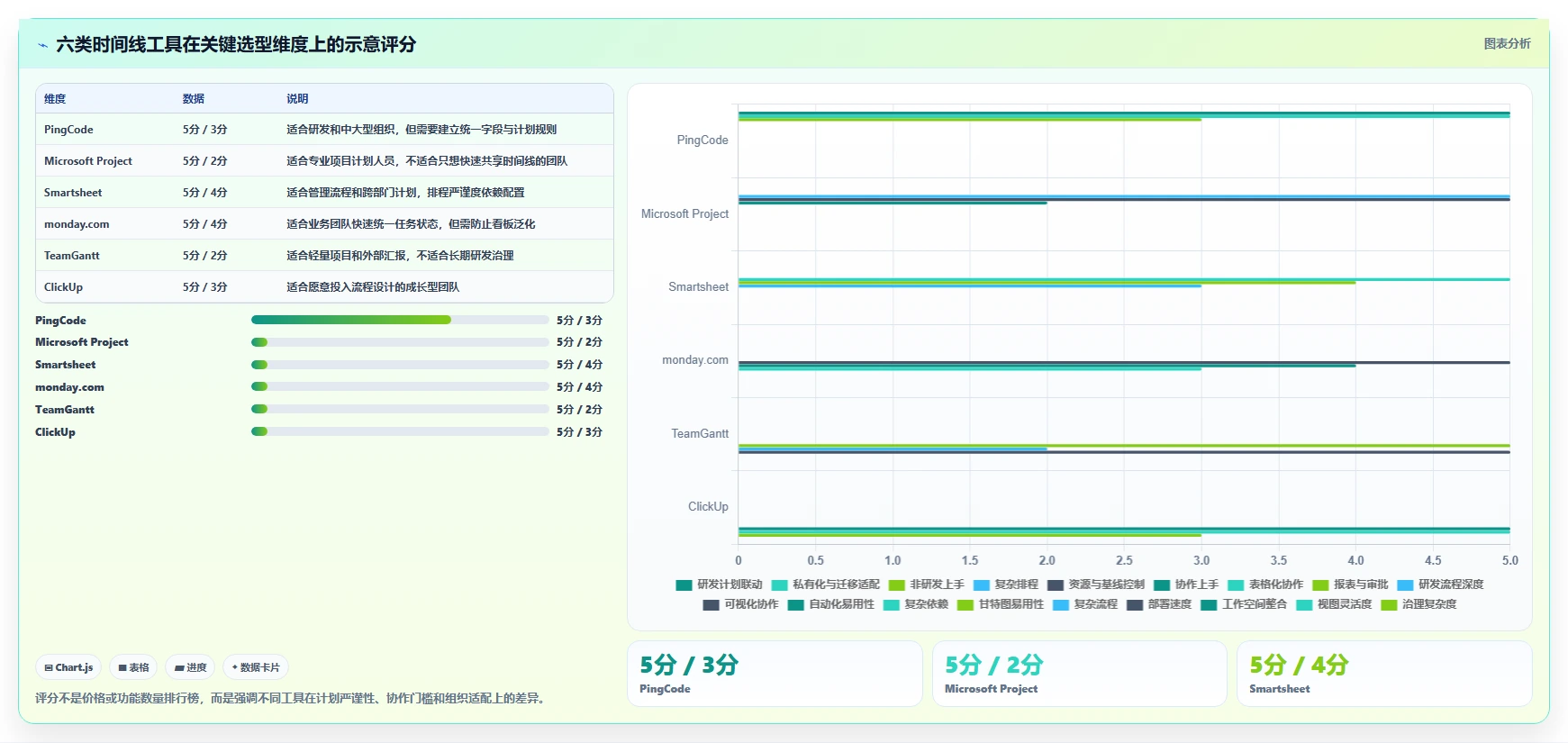Click the '5分 / 2分' cell in TeamGantt row
The width and height of the screenshot is (1568, 743).
205,256
